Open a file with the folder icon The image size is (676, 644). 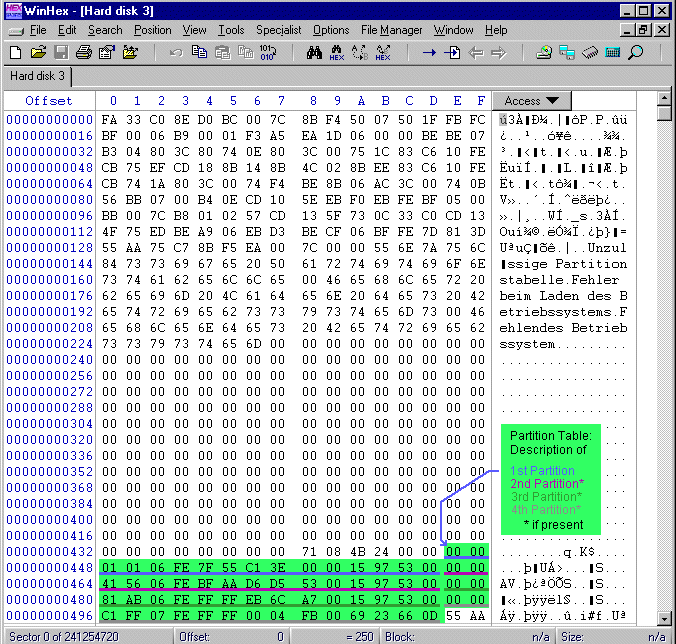click(39, 52)
